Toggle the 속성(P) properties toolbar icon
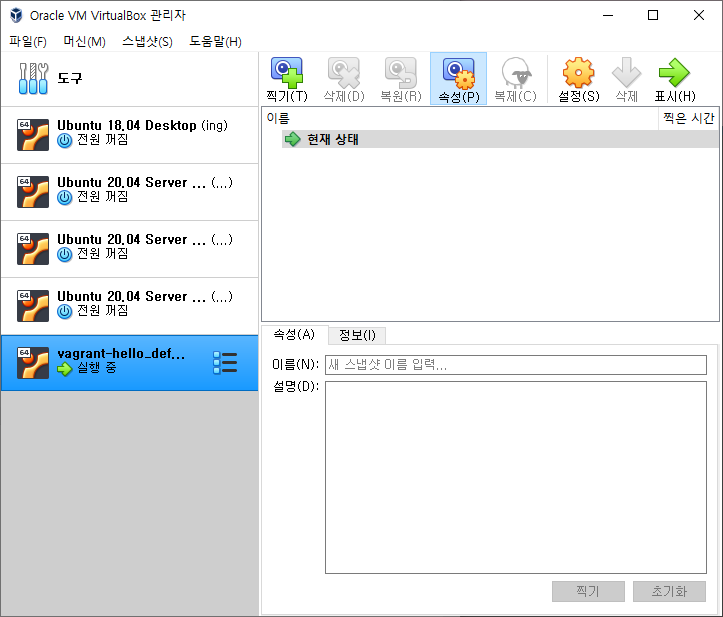This screenshot has height=617, width=723. pos(458,78)
